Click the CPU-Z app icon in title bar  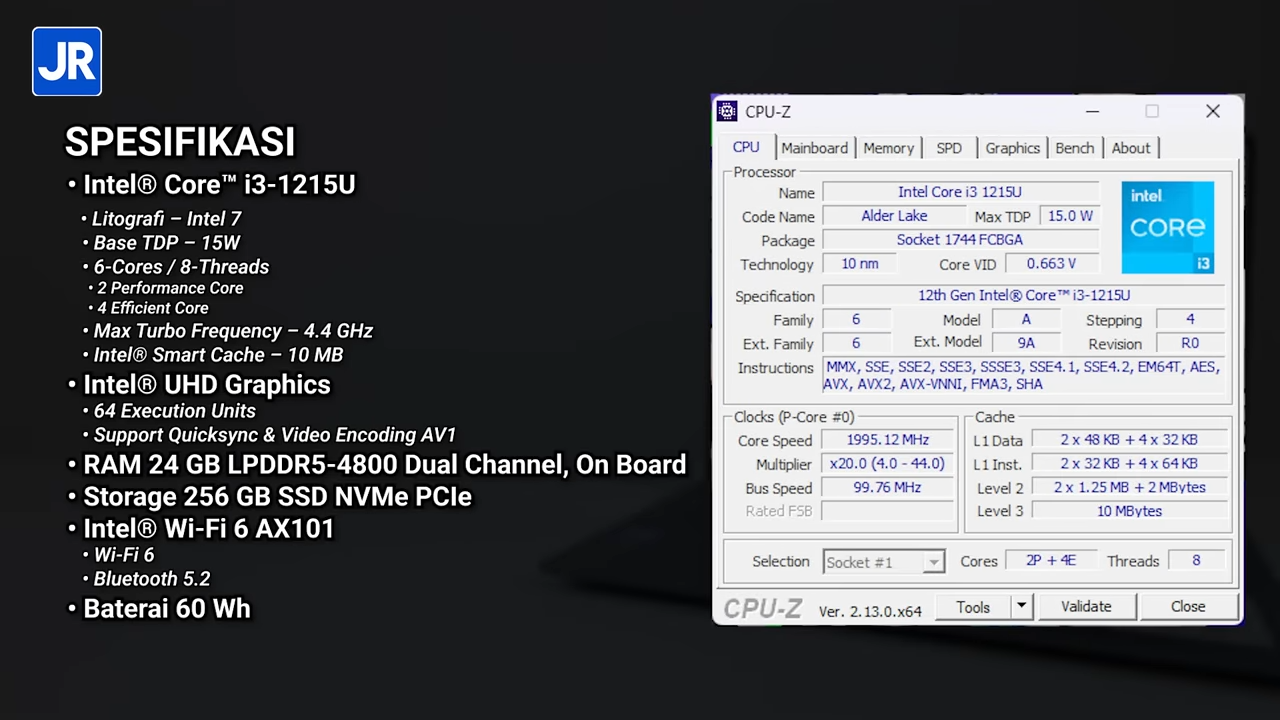tap(727, 112)
